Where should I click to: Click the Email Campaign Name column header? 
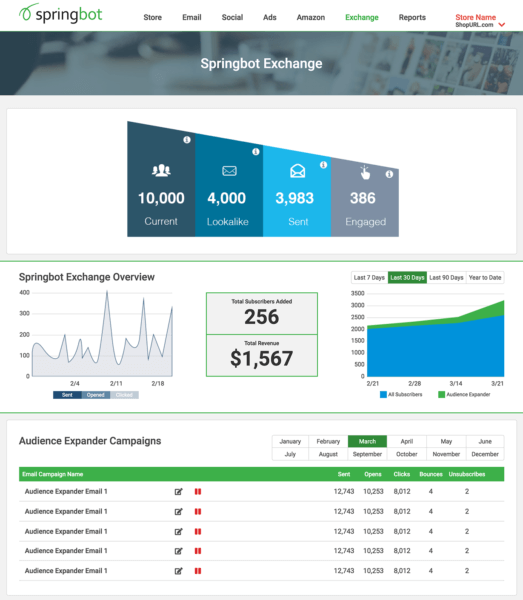click(x=52, y=474)
